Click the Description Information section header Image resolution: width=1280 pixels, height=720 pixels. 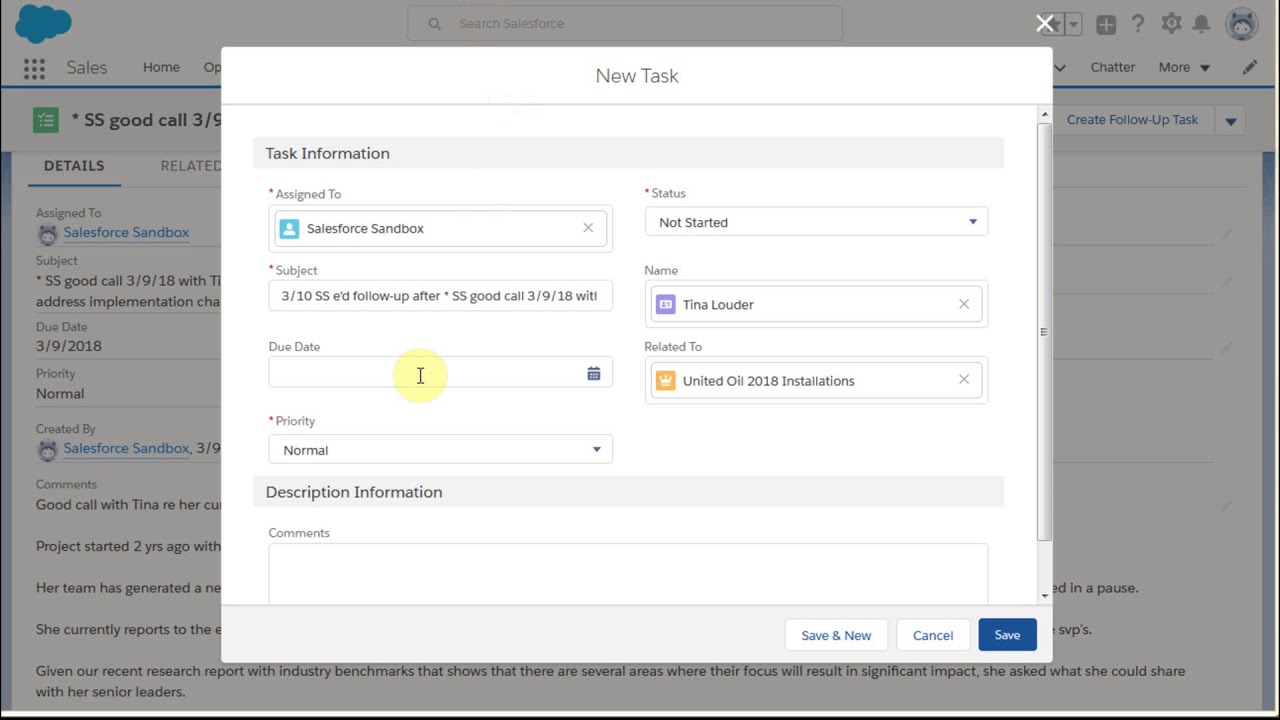pyautogui.click(x=628, y=492)
